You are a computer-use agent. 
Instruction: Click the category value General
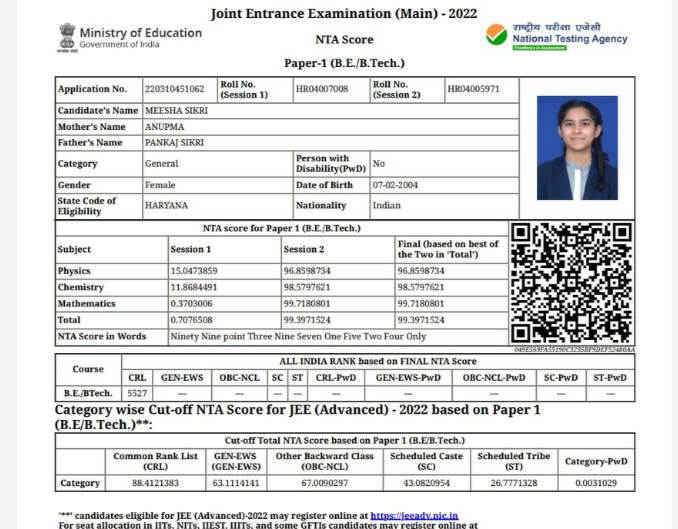pos(161,164)
